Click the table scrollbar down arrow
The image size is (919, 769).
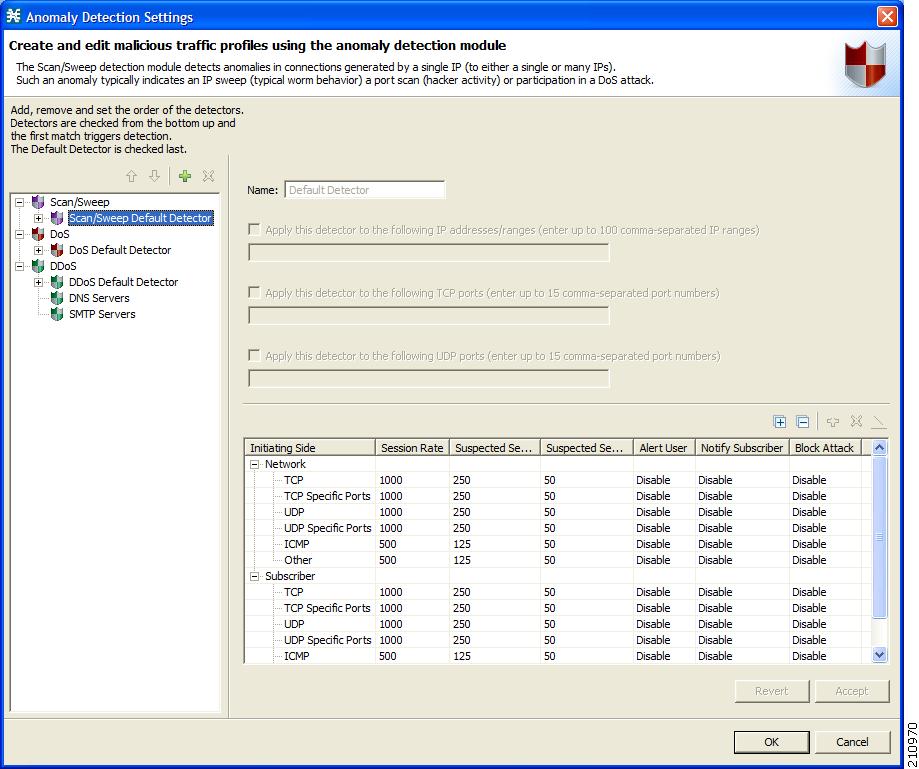[878, 655]
